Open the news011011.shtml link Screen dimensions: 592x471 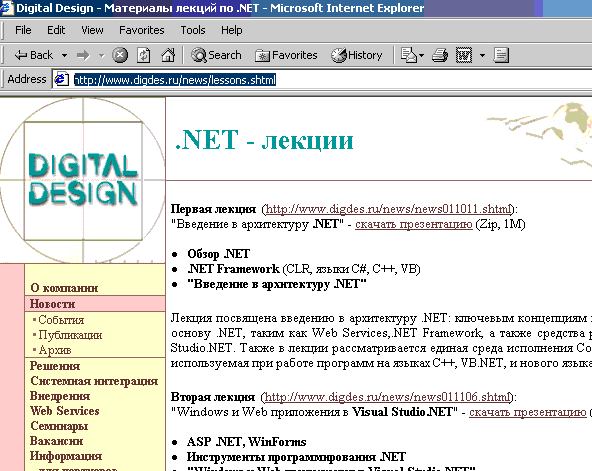coord(388,209)
